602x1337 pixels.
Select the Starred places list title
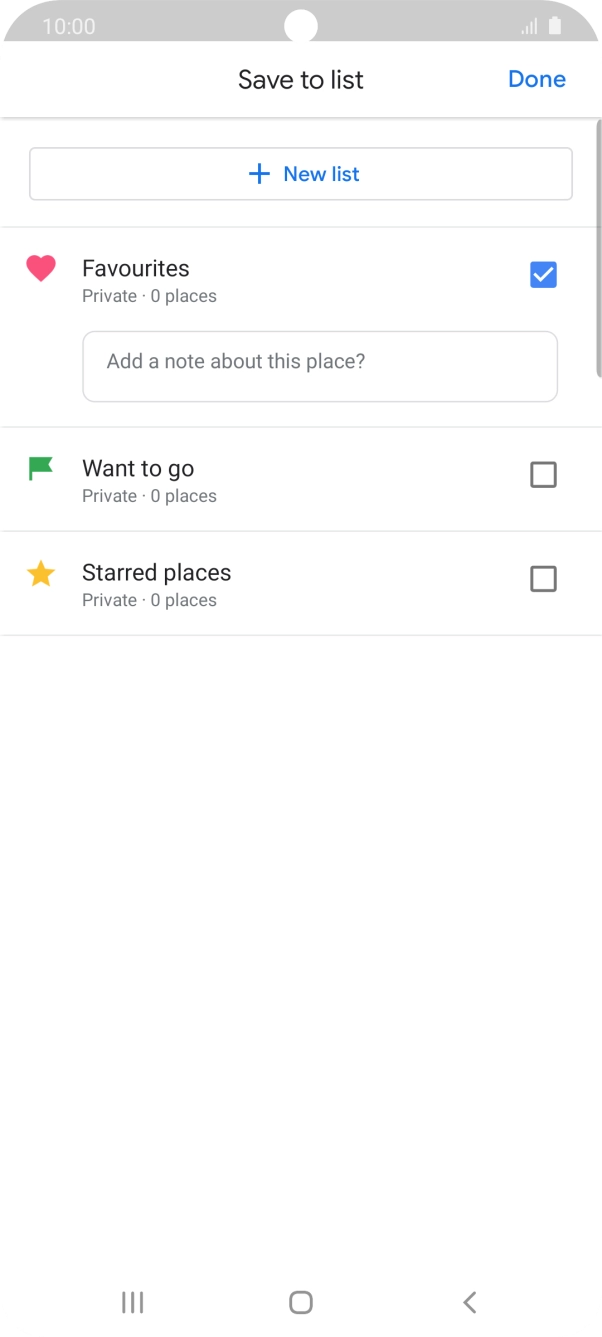click(x=157, y=573)
